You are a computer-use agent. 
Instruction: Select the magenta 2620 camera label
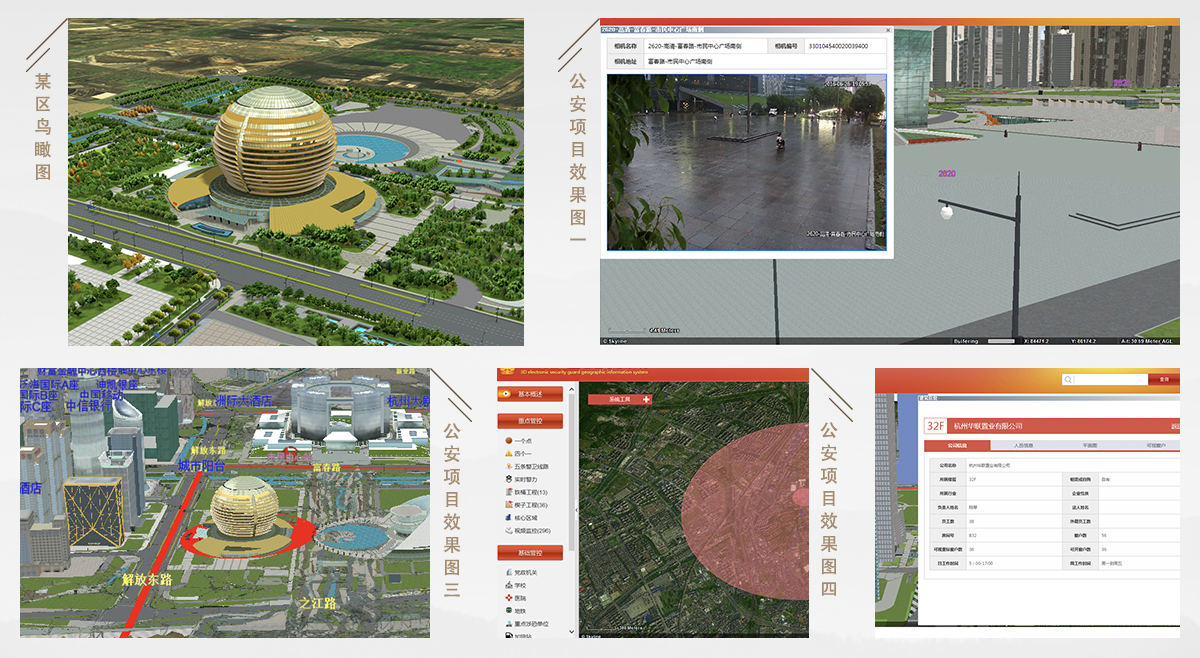click(947, 174)
